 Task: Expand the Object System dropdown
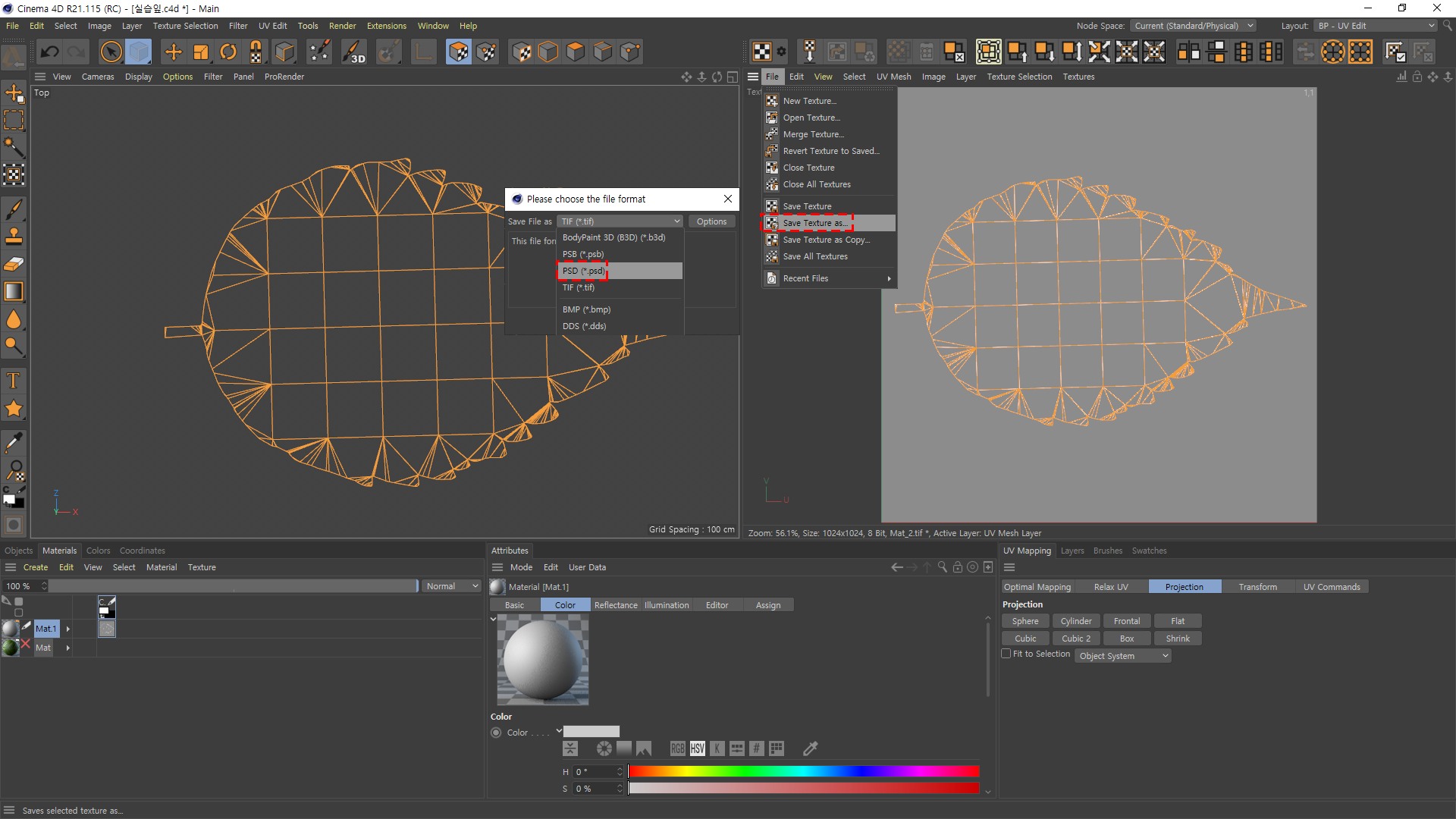1122,656
